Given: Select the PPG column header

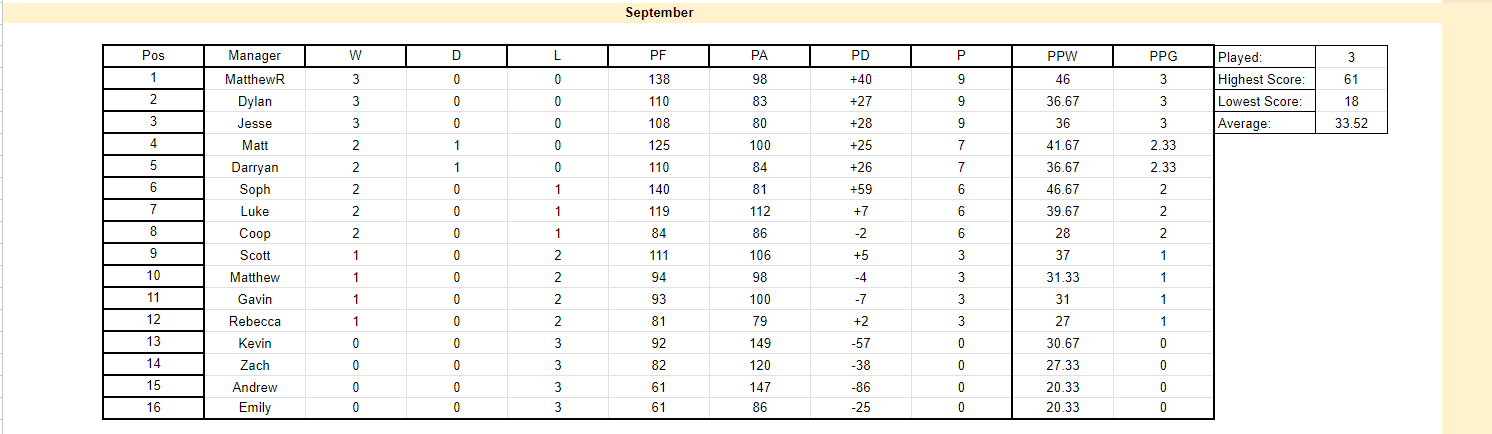Looking at the screenshot, I should coord(1163,56).
